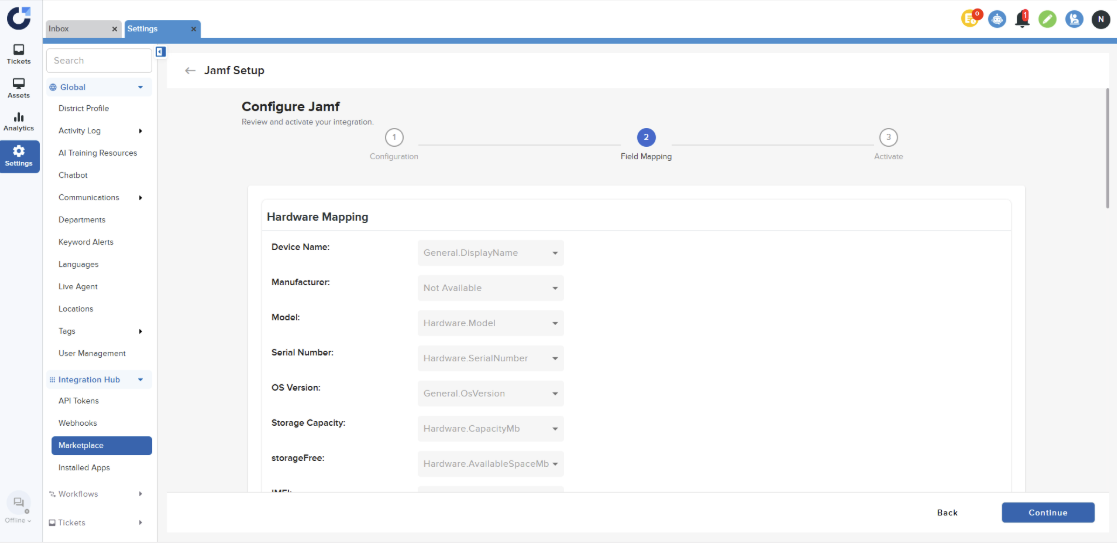
Task: Open the user profile avatar N
Action: pyautogui.click(x=1100, y=19)
